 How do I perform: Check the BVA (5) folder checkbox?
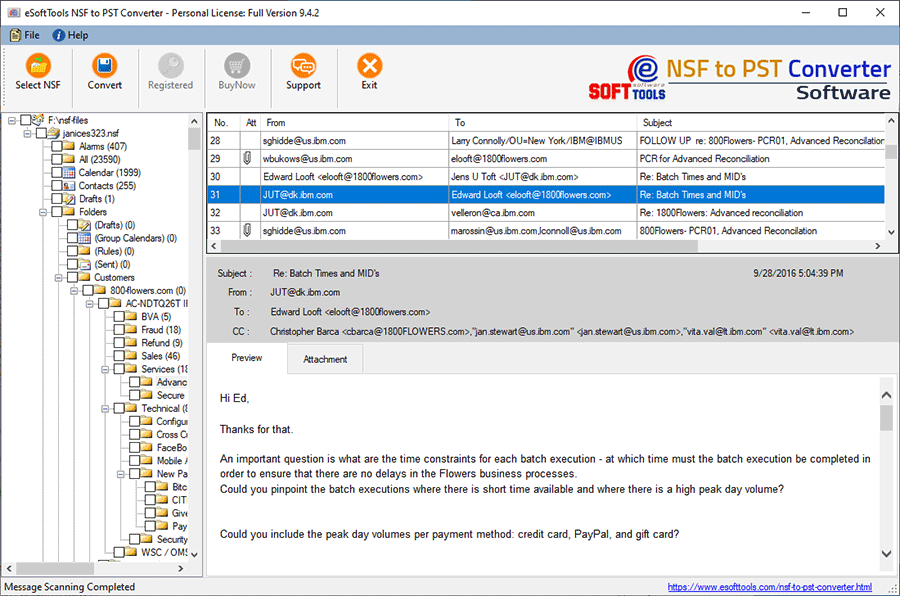click(119, 316)
